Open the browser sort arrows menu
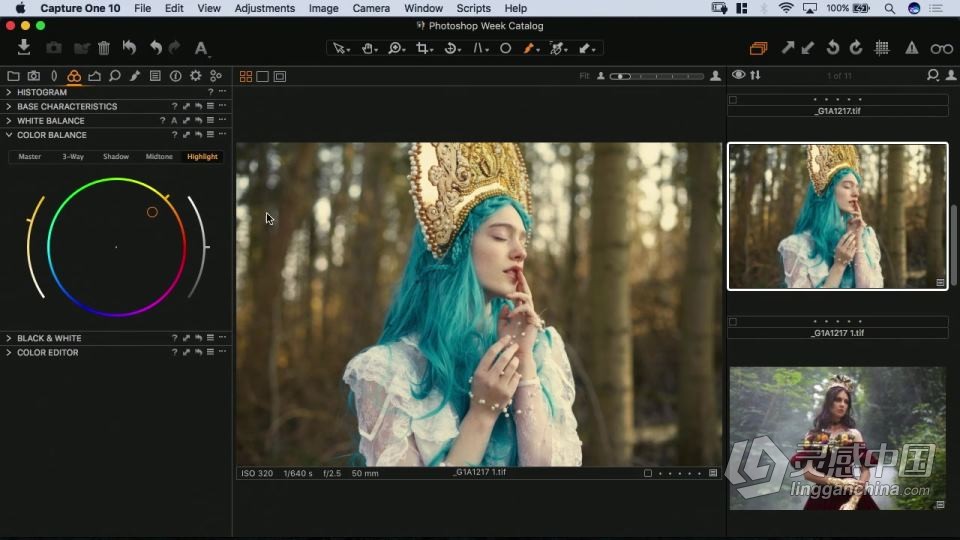960x540 pixels. (x=756, y=75)
